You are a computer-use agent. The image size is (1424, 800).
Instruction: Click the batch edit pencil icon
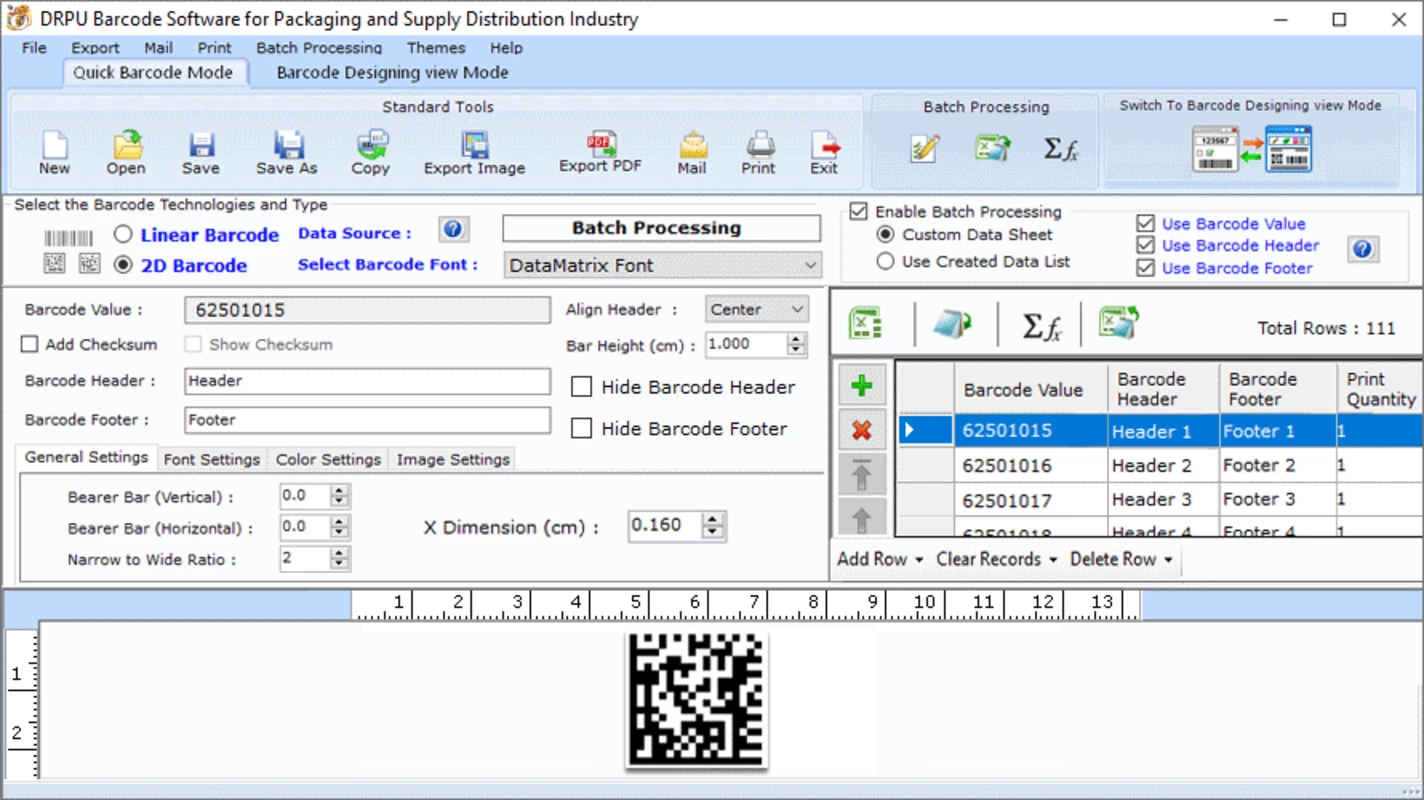click(925, 148)
